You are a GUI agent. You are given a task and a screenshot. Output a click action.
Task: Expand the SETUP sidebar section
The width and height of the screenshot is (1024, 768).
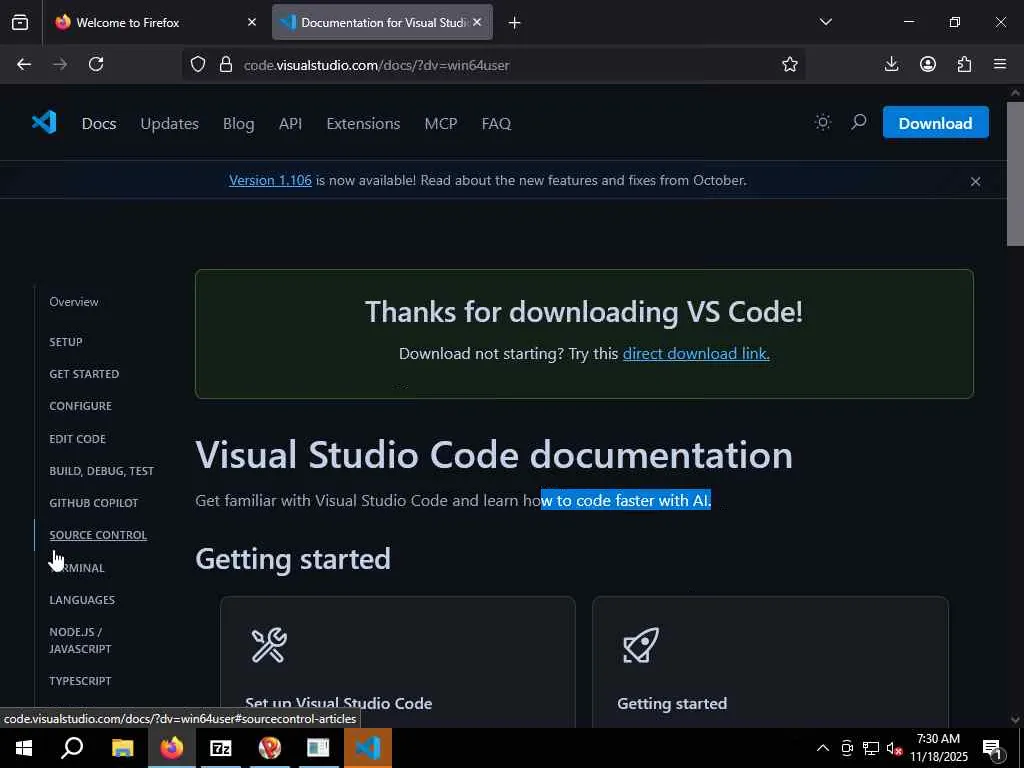coord(66,342)
